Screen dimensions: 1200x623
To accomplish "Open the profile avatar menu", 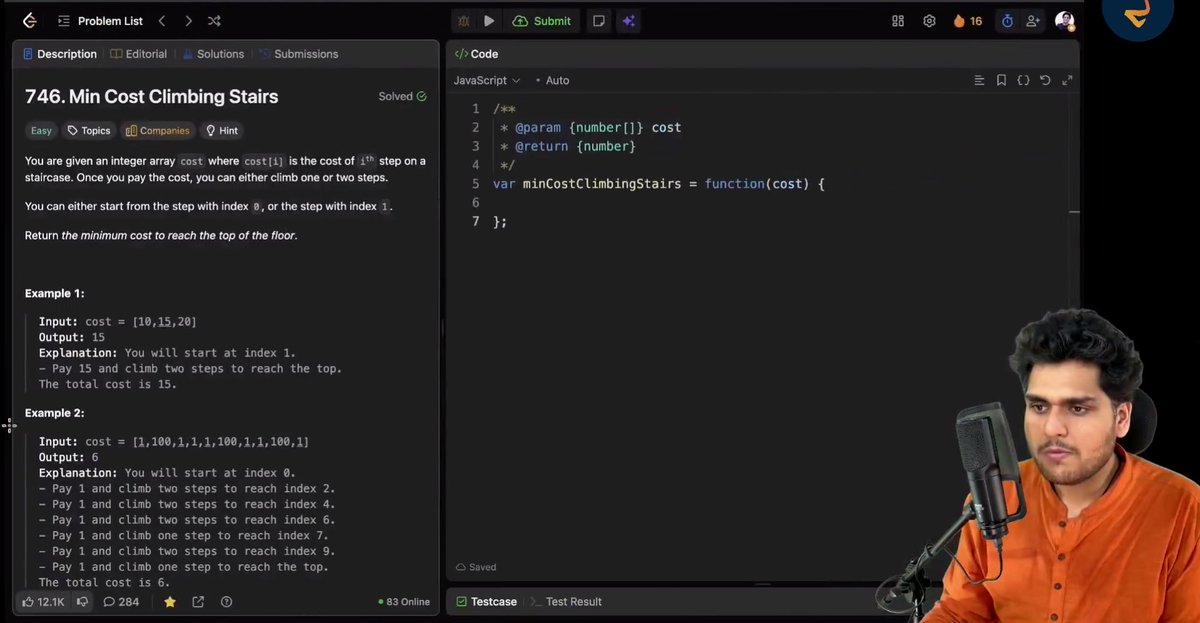I will [1065, 21].
